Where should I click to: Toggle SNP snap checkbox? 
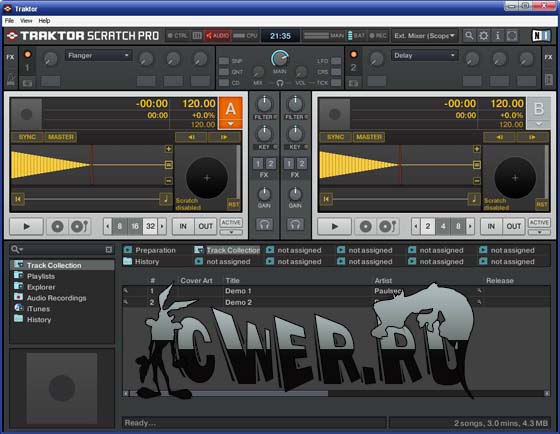224,61
